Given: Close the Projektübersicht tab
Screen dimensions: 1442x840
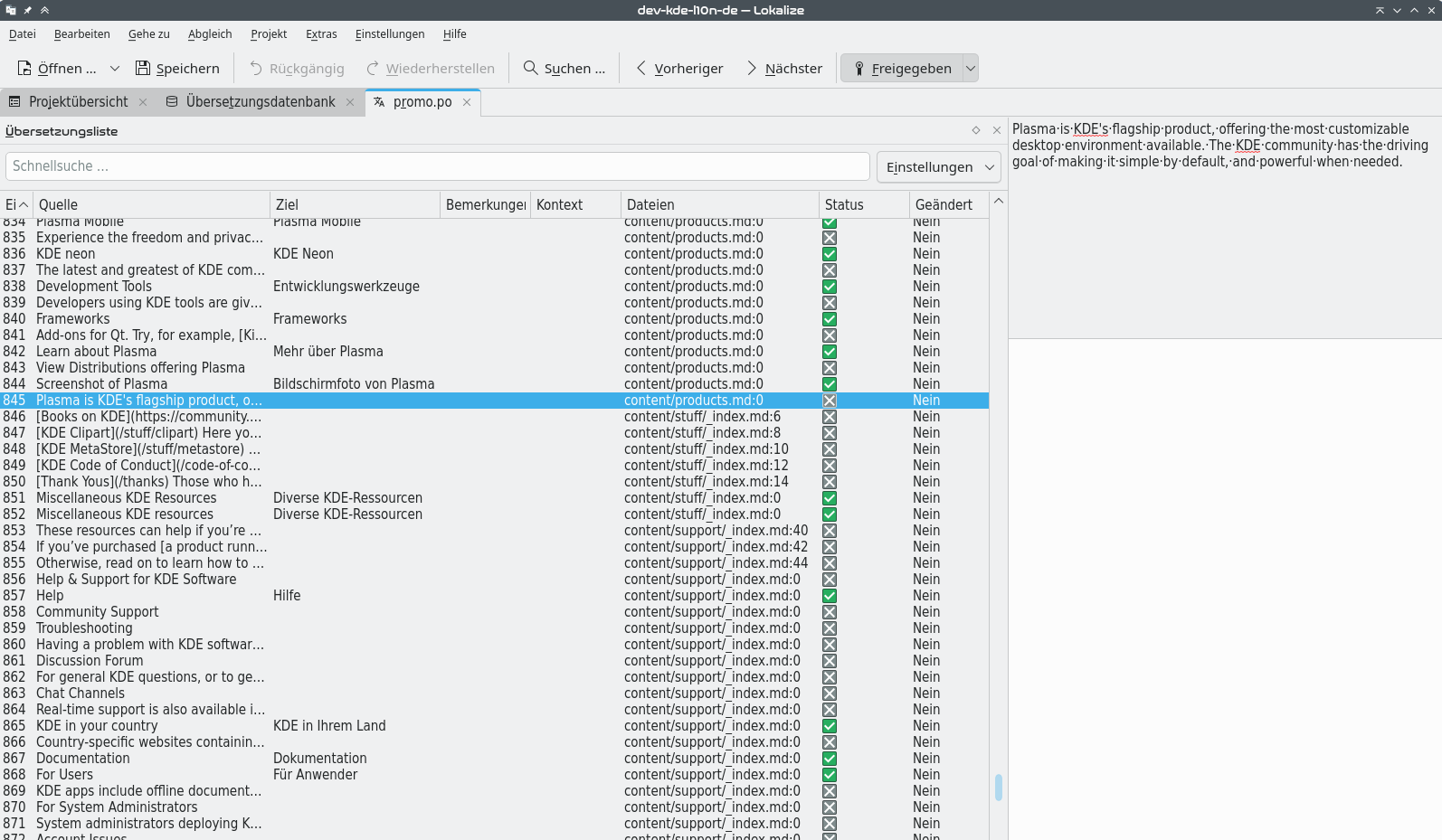Looking at the screenshot, I should 143,102.
